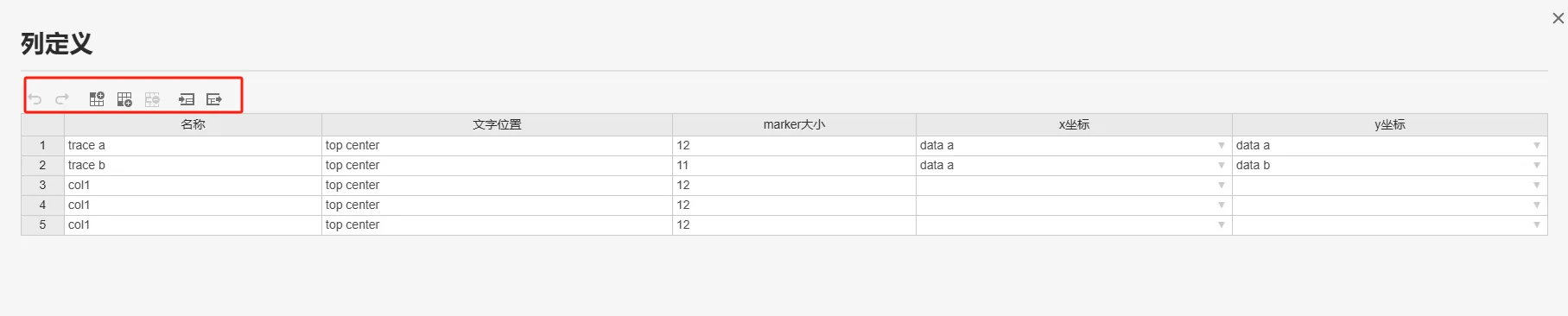This screenshot has width=1568, height=316.
Task: Close the 列定义 dialog
Action: pos(1558,18)
